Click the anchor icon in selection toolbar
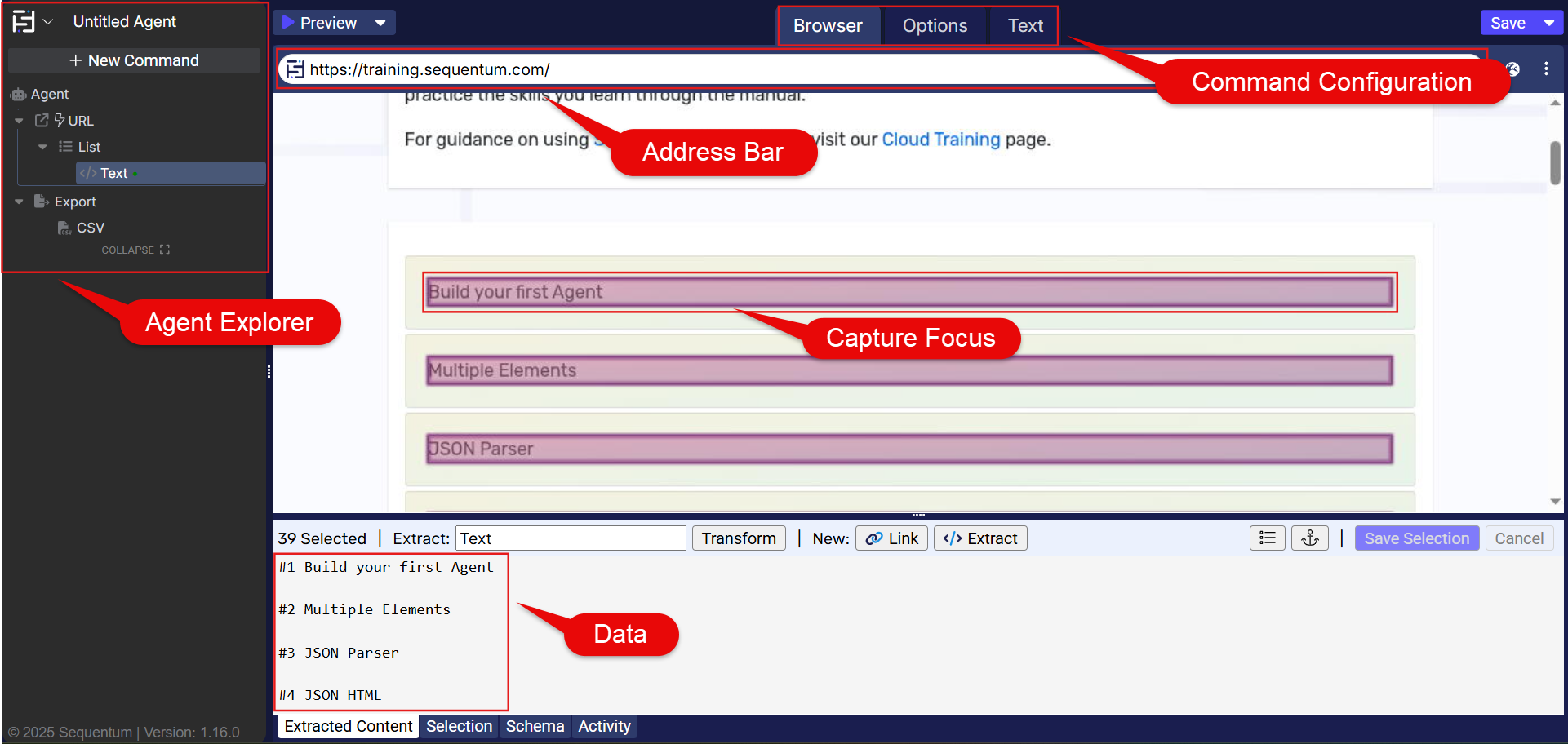1568x744 pixels. (x=1309, y=538)
